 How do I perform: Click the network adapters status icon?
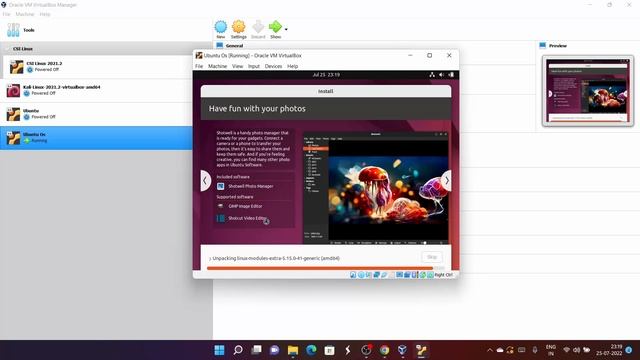point(376,275)
